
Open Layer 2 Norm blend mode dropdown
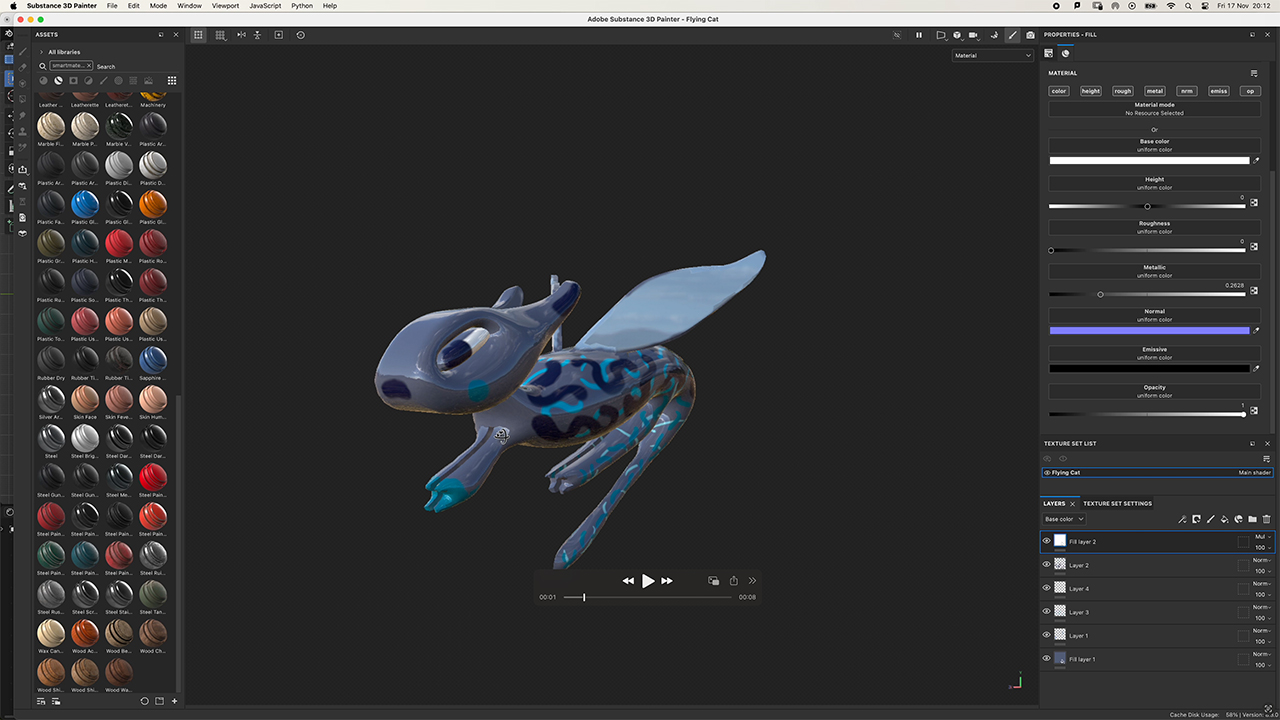[x=1262, y=560]
